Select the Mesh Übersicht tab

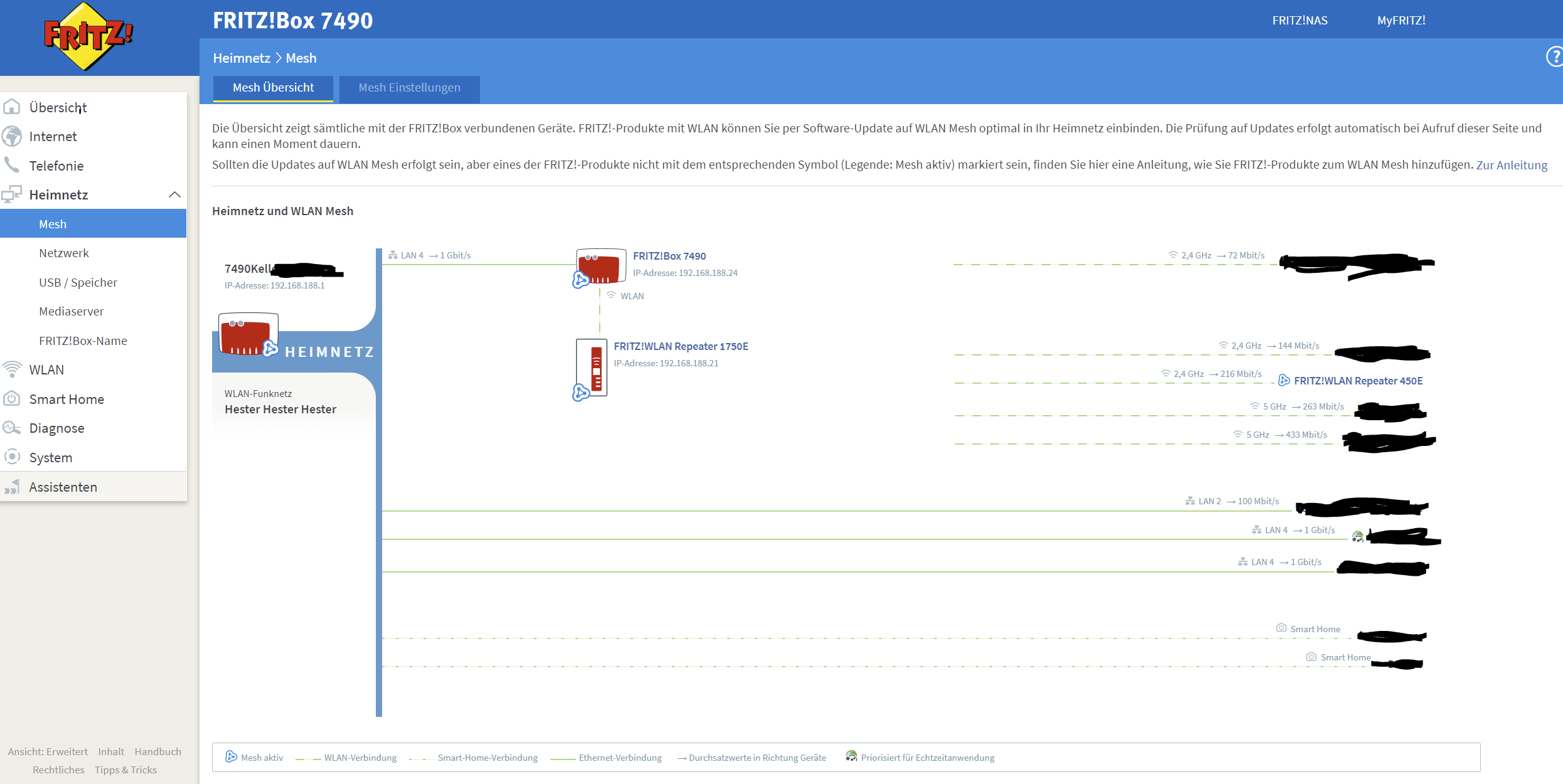coord(273,88)
